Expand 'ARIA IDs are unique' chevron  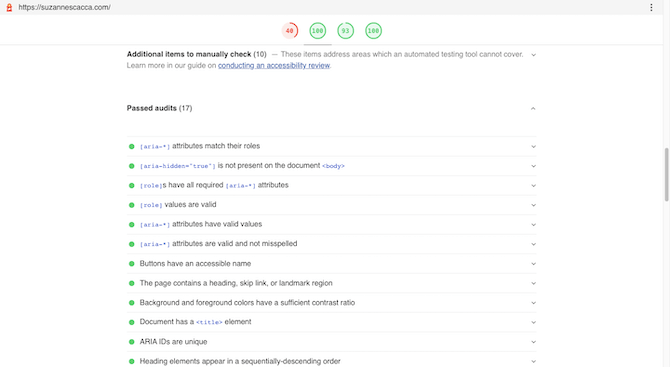pos(533,342)
